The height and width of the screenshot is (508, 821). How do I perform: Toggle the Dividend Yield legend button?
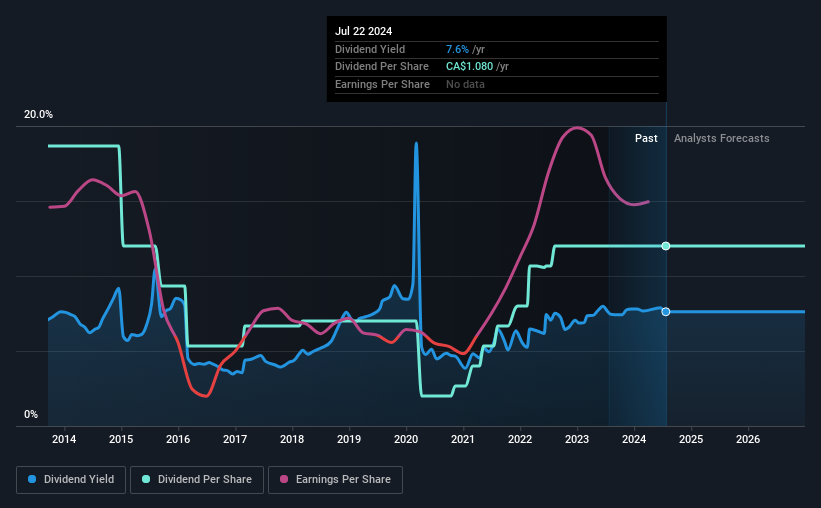tap(71, 480)
